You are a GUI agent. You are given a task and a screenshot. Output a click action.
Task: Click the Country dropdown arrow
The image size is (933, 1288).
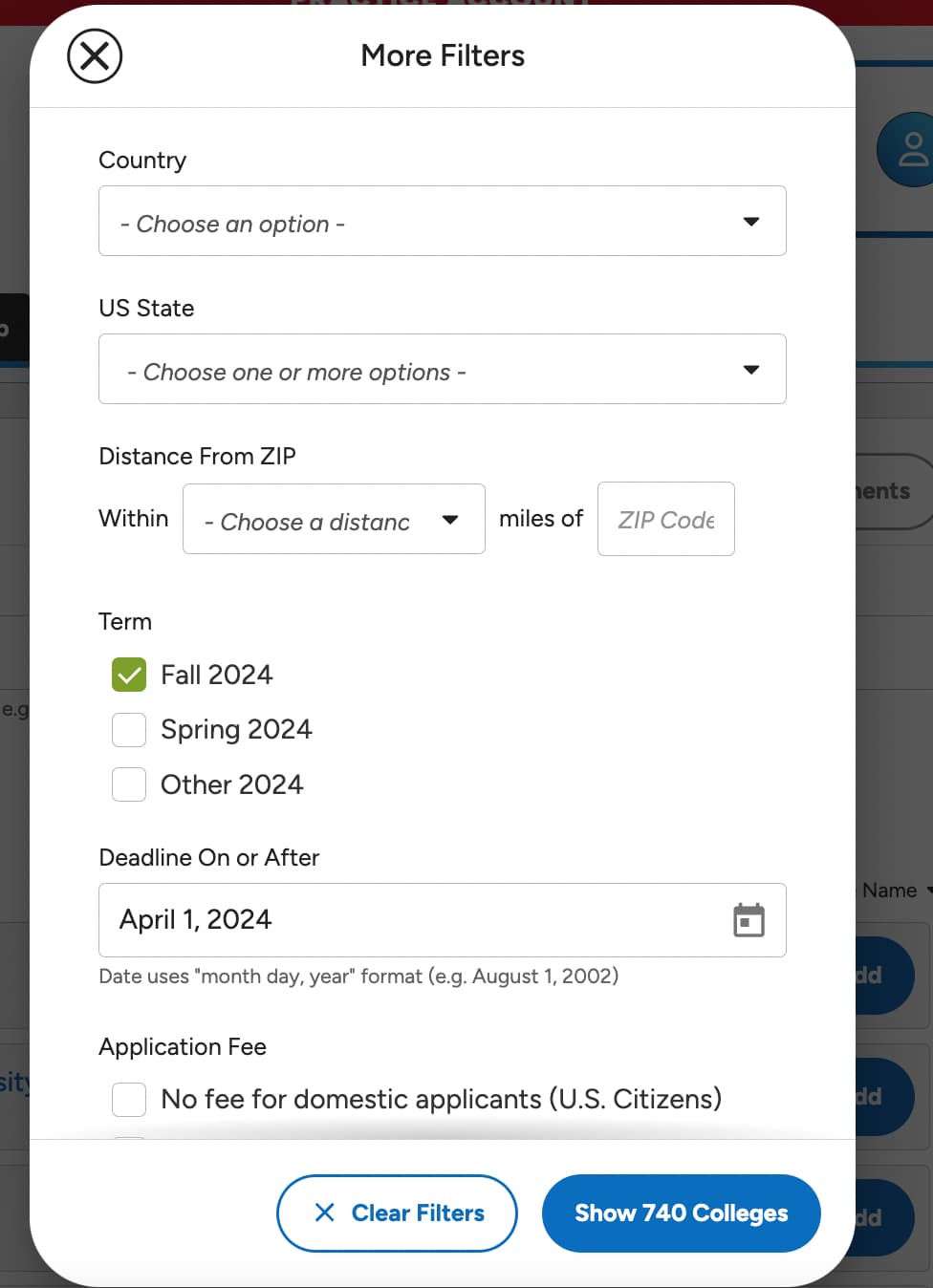[751, 222]
